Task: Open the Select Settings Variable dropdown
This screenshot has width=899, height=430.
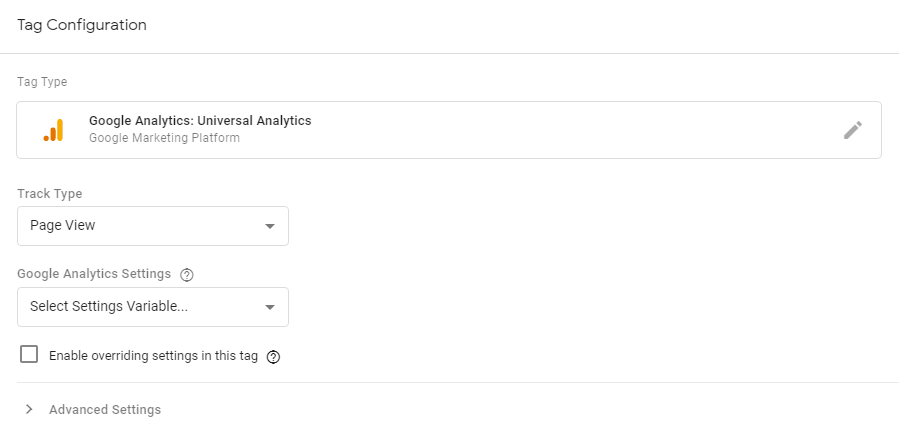Action: (x=152, y=307)
